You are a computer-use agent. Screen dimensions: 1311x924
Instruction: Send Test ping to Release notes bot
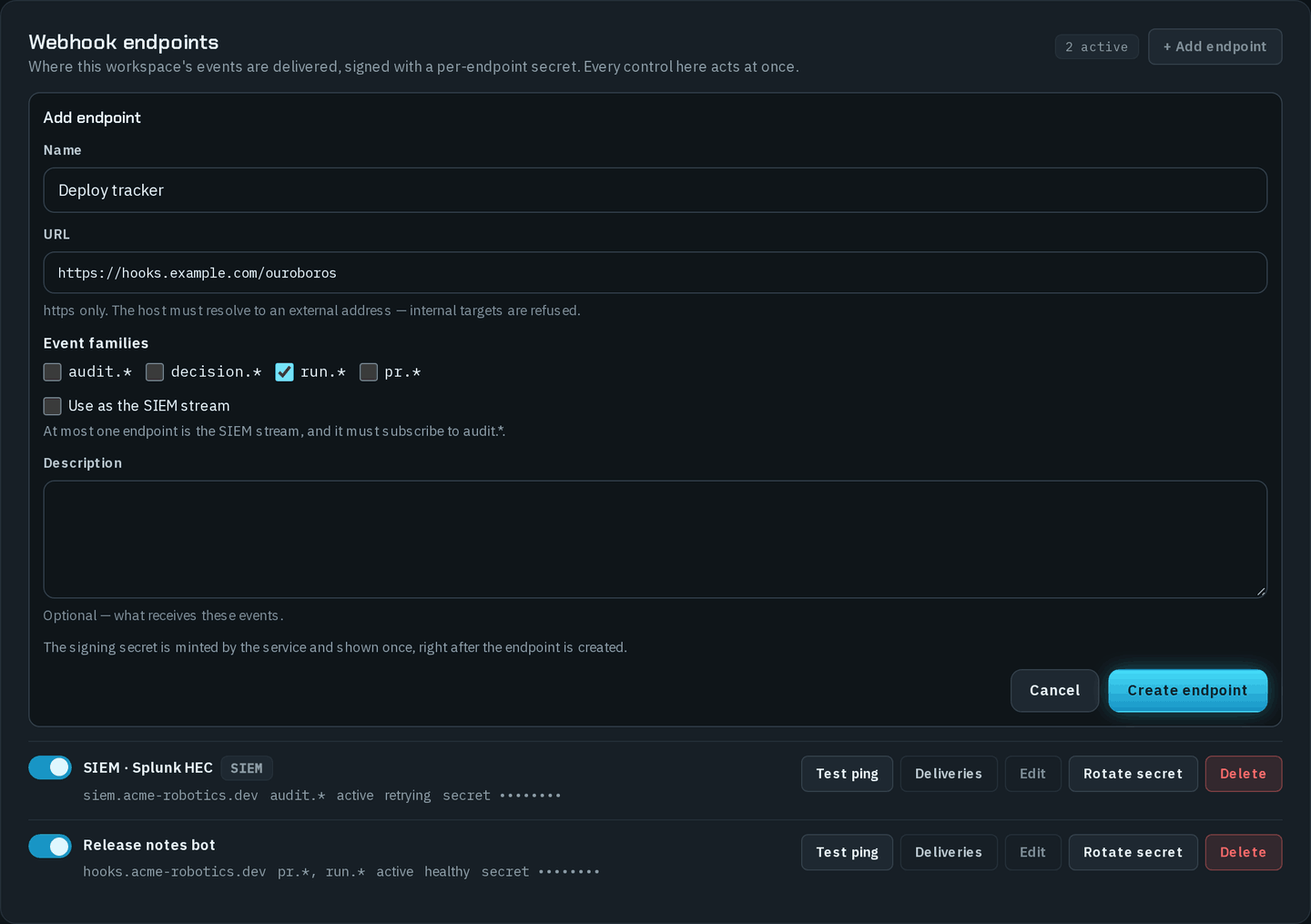click(847, 852)
